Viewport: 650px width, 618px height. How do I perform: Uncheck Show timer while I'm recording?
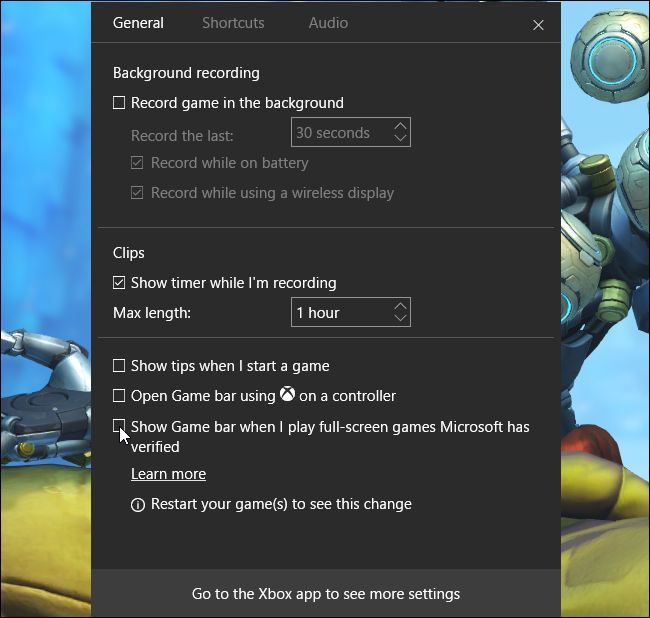pos(119,283)
